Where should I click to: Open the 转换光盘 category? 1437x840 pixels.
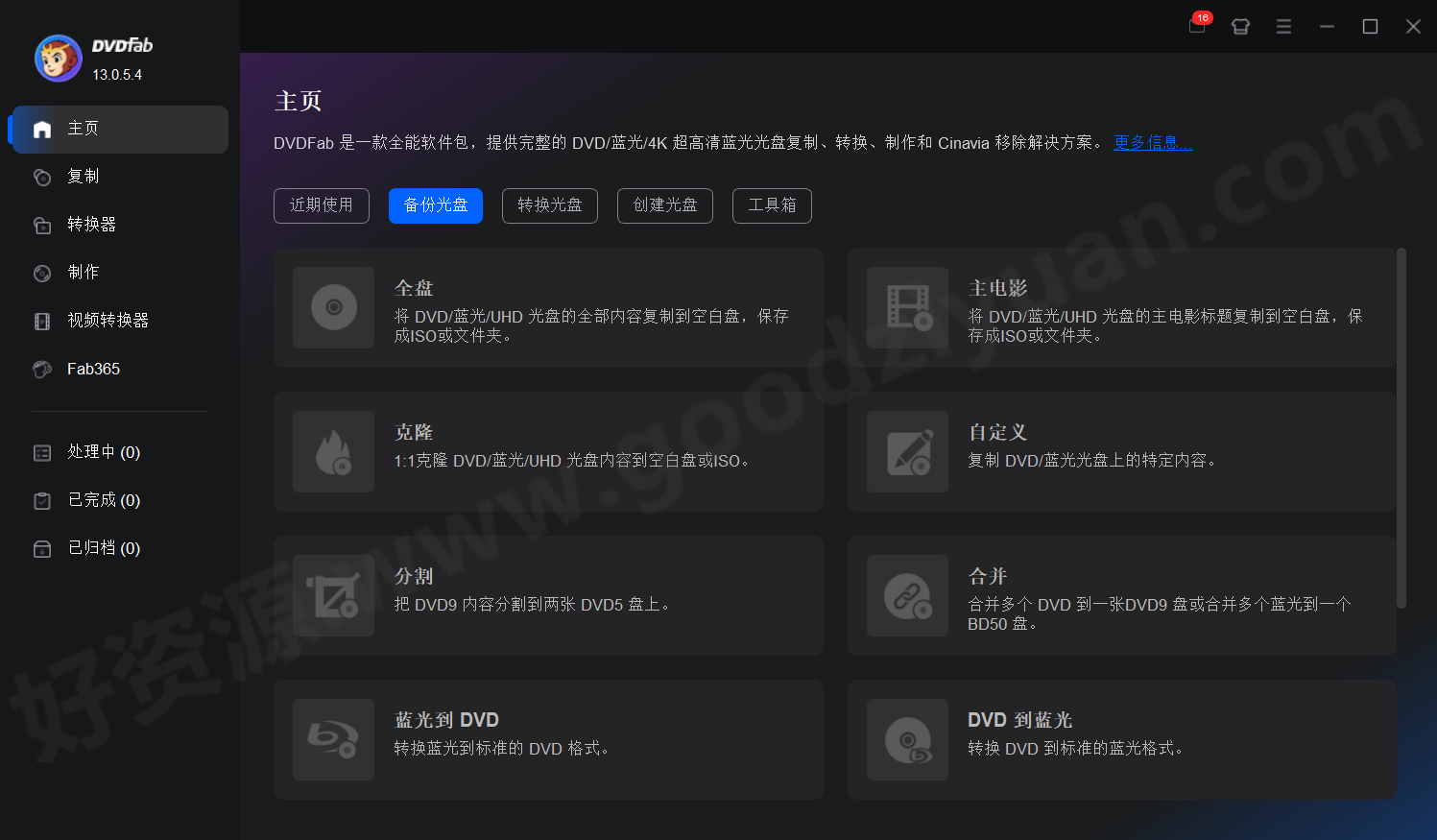549,205
